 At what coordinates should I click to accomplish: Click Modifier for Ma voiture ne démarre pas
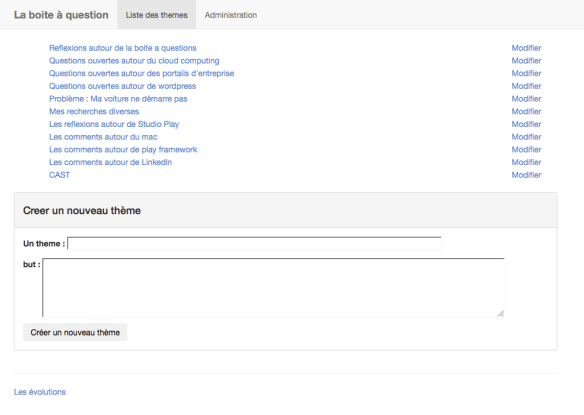pyautogui.click(x=526, y=99)
